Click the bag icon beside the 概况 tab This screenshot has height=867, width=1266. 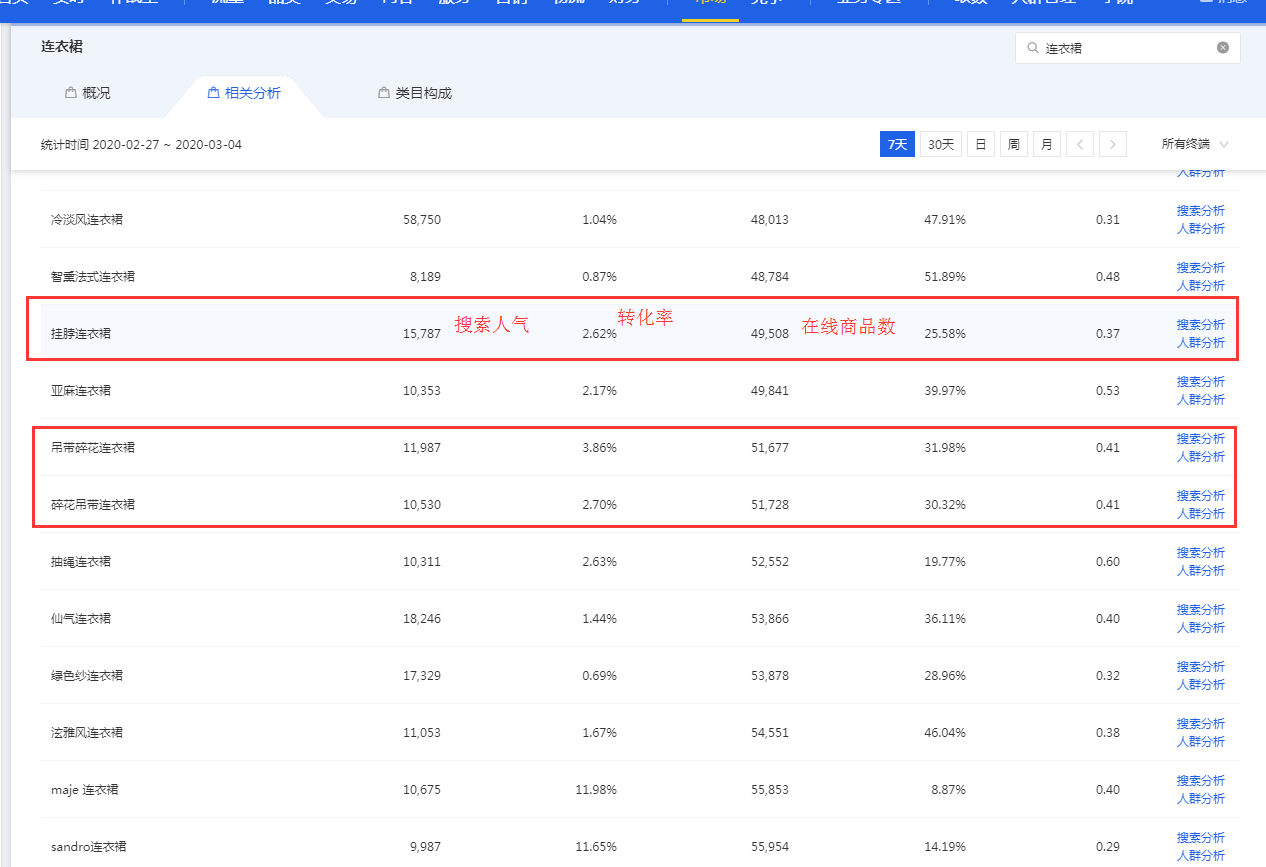point(70,93)
